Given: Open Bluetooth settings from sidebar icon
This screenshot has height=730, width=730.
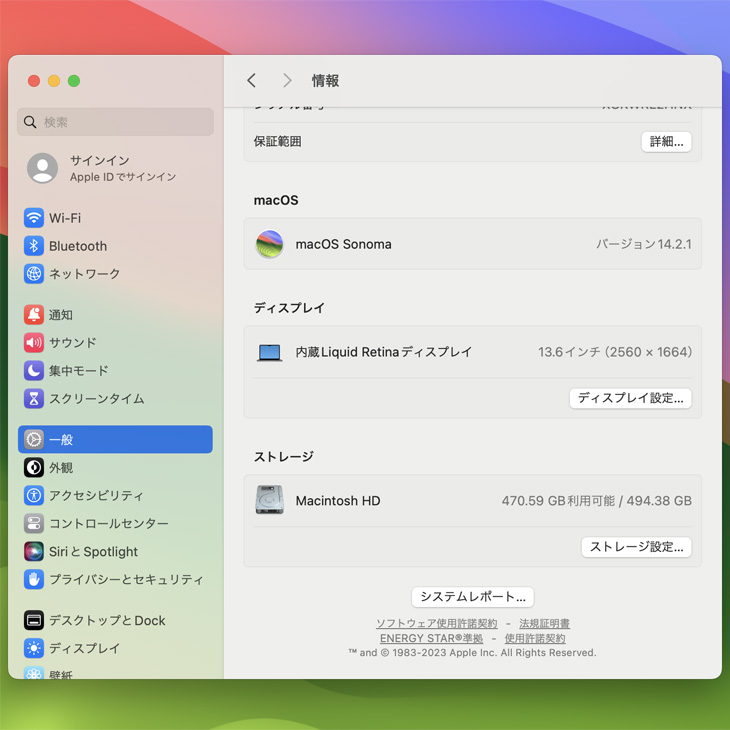Looking at the screenshot, I should [x=34, y=246].
